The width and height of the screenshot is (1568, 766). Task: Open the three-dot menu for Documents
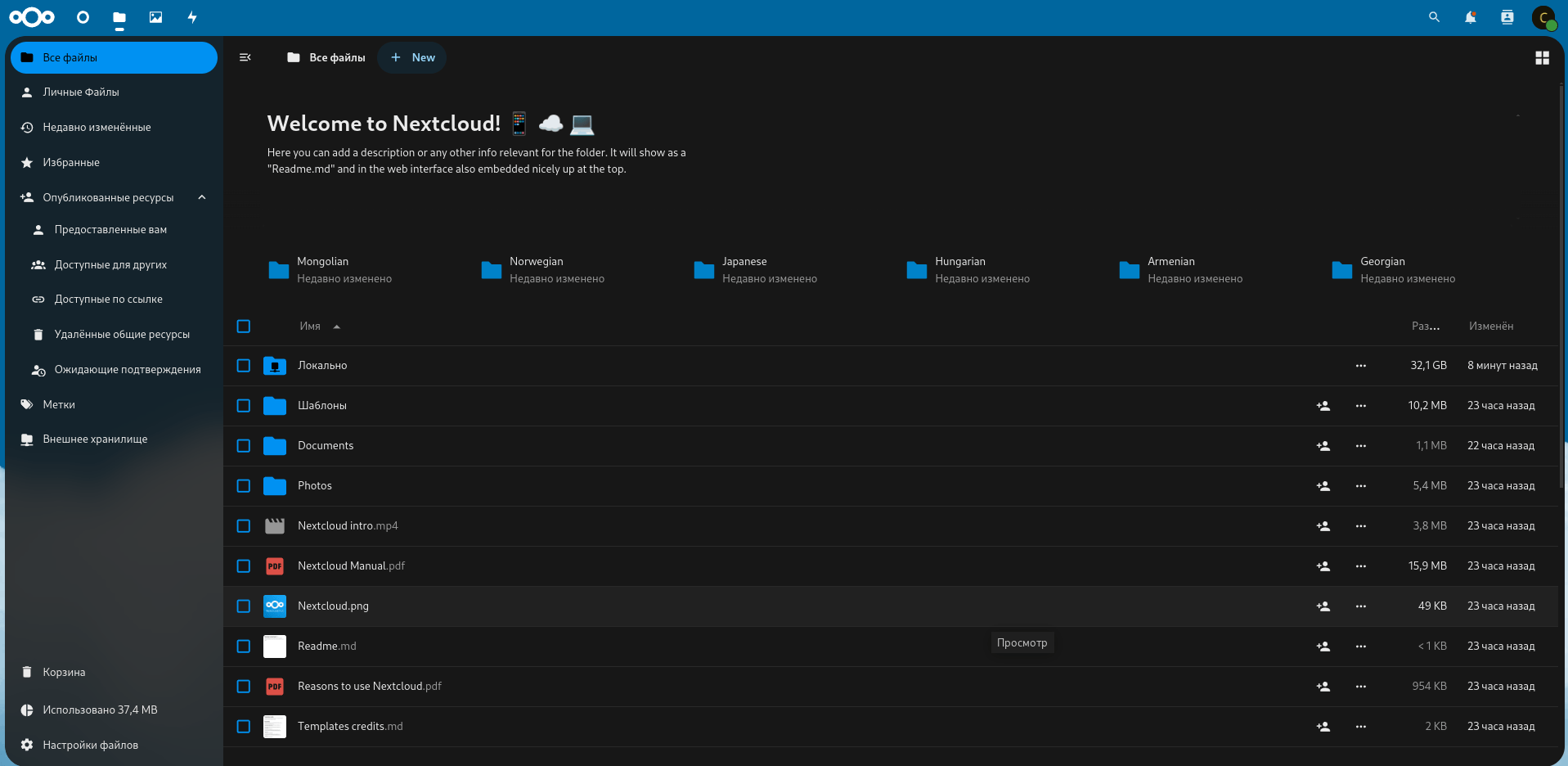[1360, 446]
